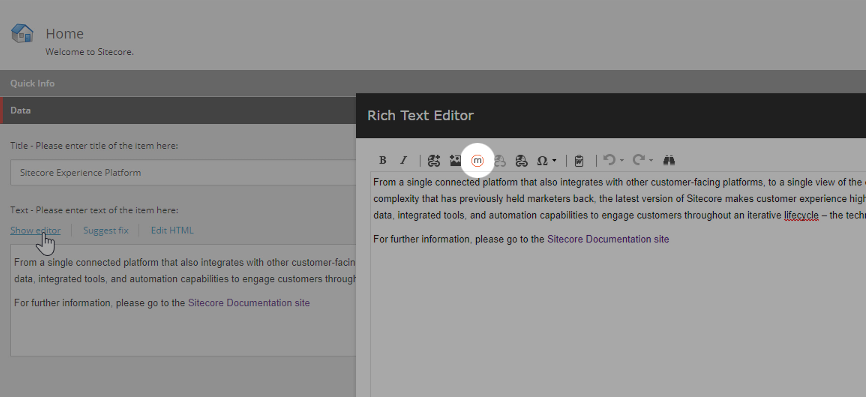The width and height of the screenshot is (866, 397).
Task: Open the Hyperlink Manager icon
Action: point(521,161)
